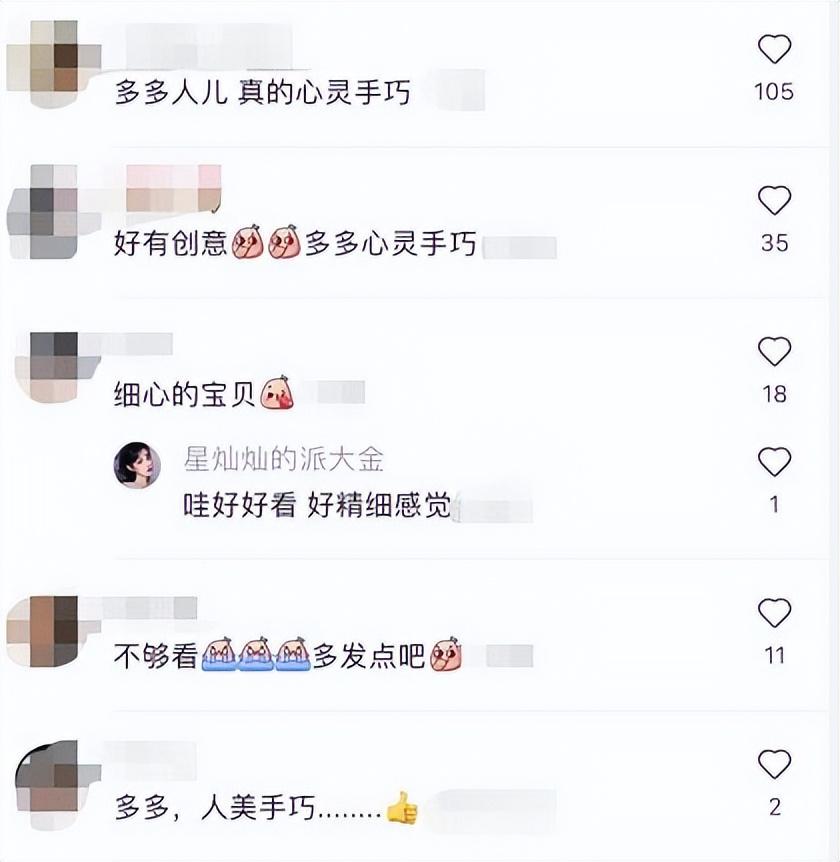Viewport: 840px width, 862px height.
Task: Tap the thumbs-up emoji in the last comment
Action: [402, 808]
